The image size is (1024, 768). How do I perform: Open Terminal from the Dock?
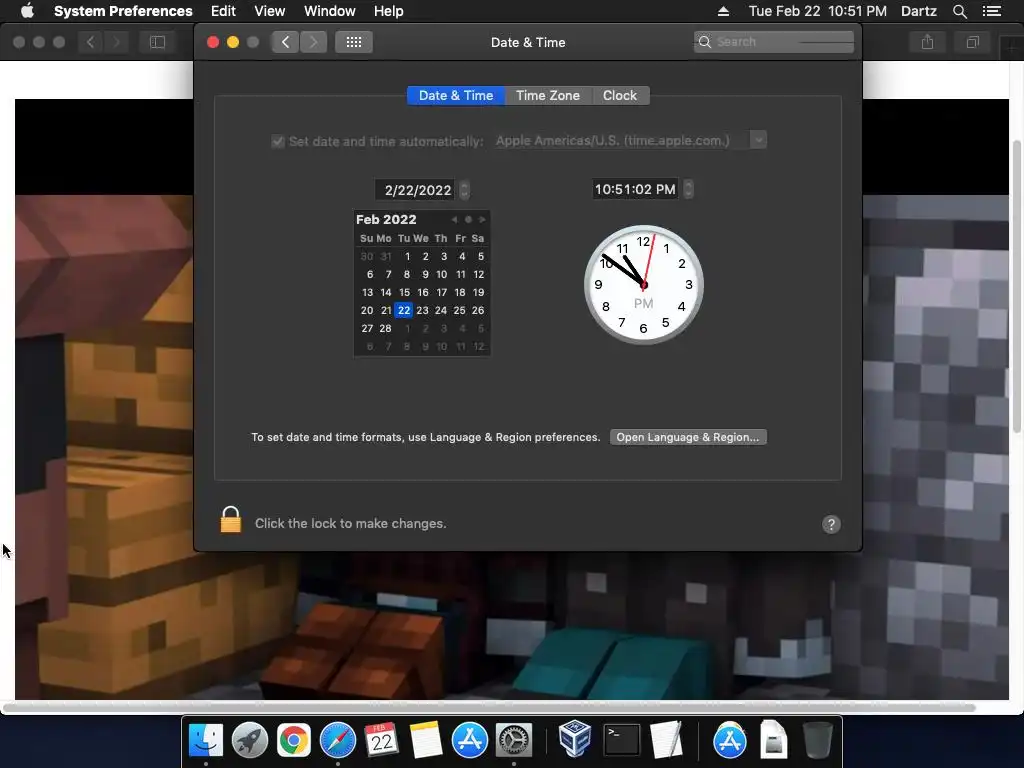[x=621, y=741]
